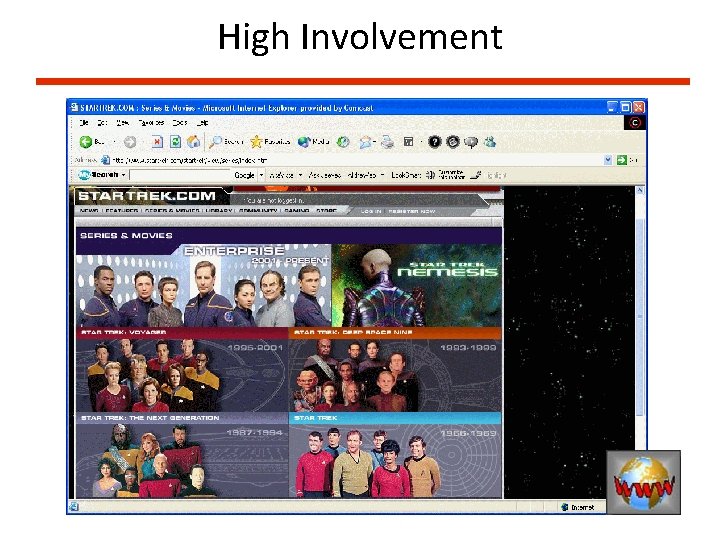Image resolution: width=720 pixels, height=540 pixels.
Task: Go to the Home page icon
Action: (x=193, y=142)
